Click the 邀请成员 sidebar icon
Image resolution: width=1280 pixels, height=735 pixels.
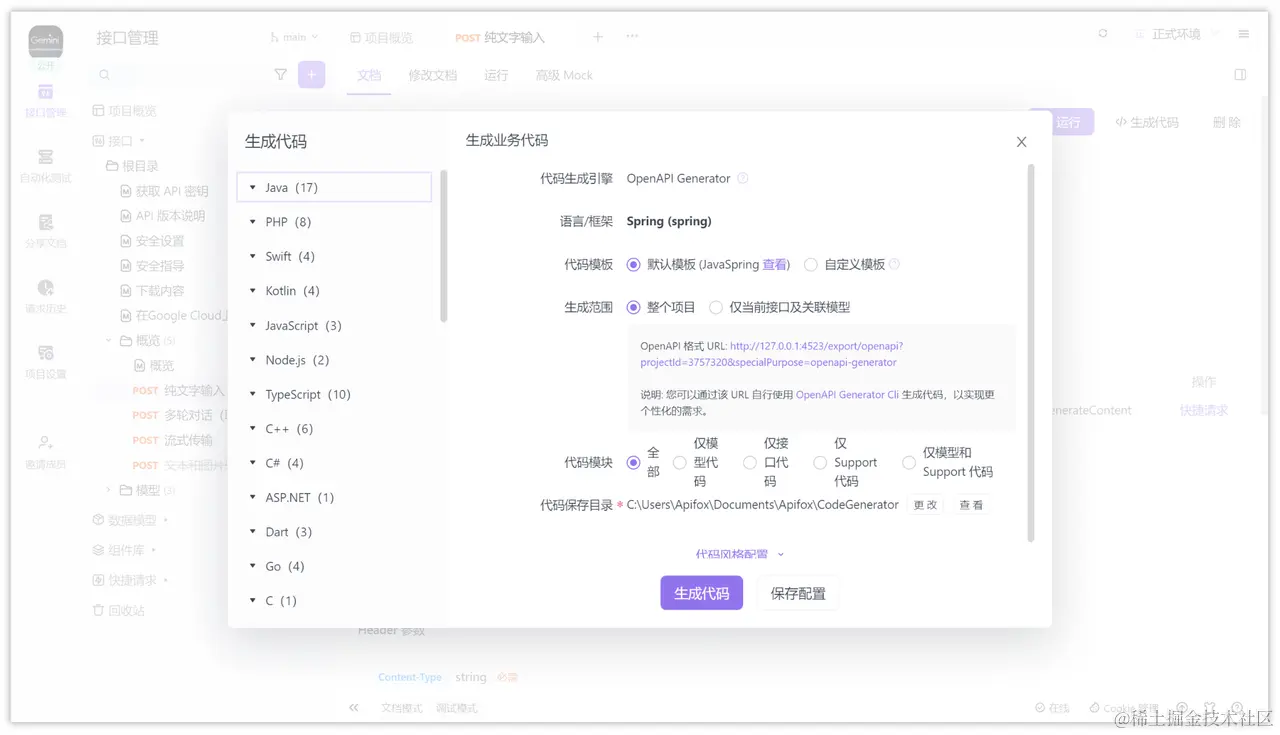coord(44,443)
